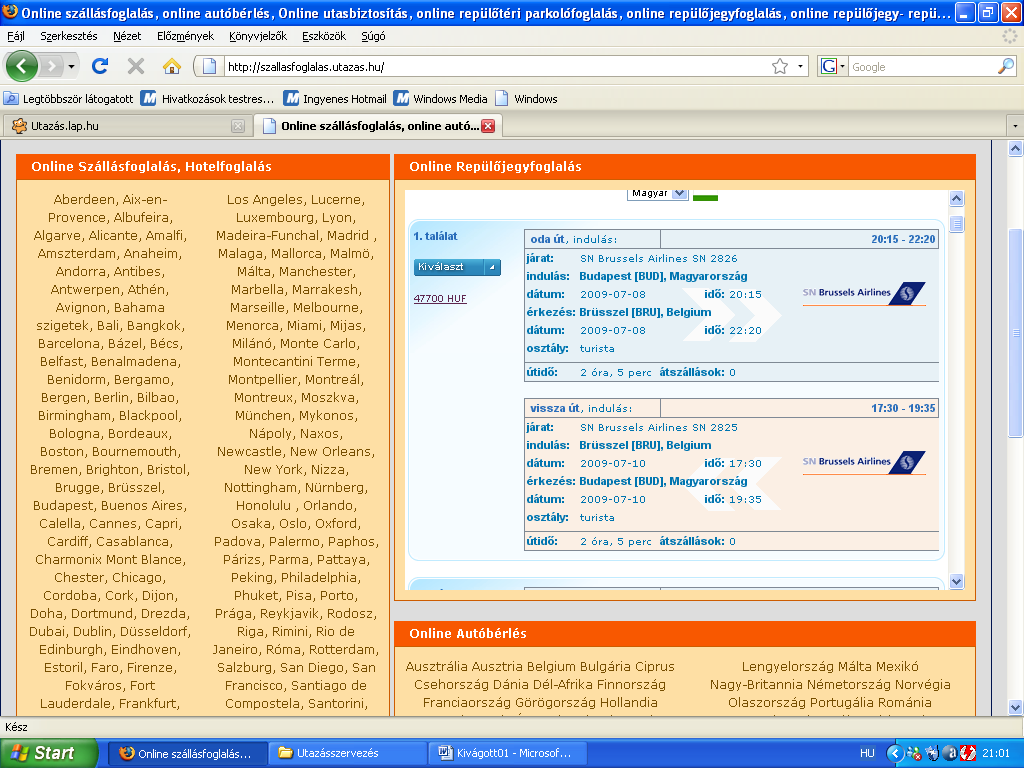The image size is (1024, 768).
Task: Open the Hivatkozások testres… bookmark
Action: 208,99
